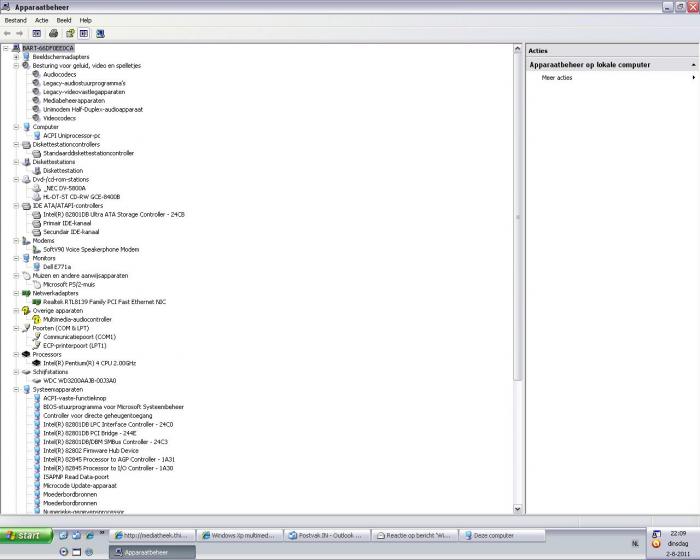Open the Actie menu
Viewport: 700px width, 560px height.
(x=42, y=20)
